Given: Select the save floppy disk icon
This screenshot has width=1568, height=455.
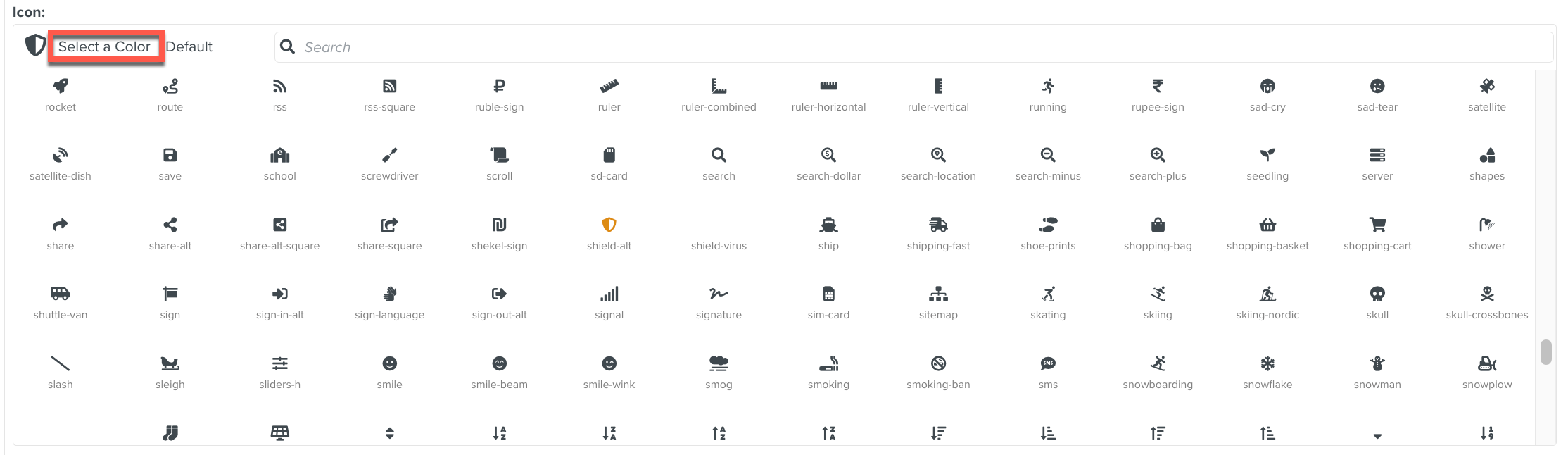Looking at the screenshot, I should 170,156.
